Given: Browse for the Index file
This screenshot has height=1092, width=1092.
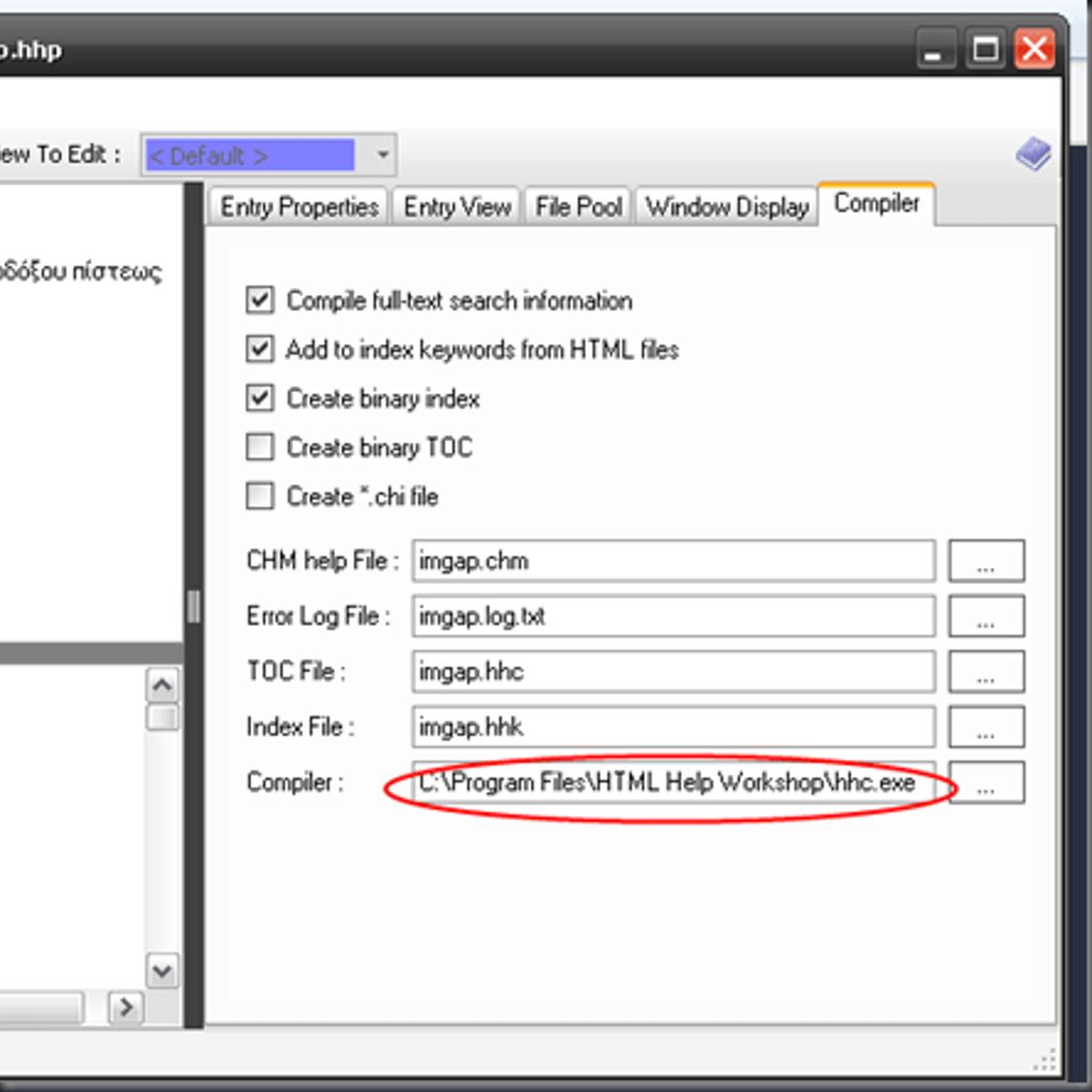Looking at the screenshot, I should pyautogui.click(x=986, y=727).
